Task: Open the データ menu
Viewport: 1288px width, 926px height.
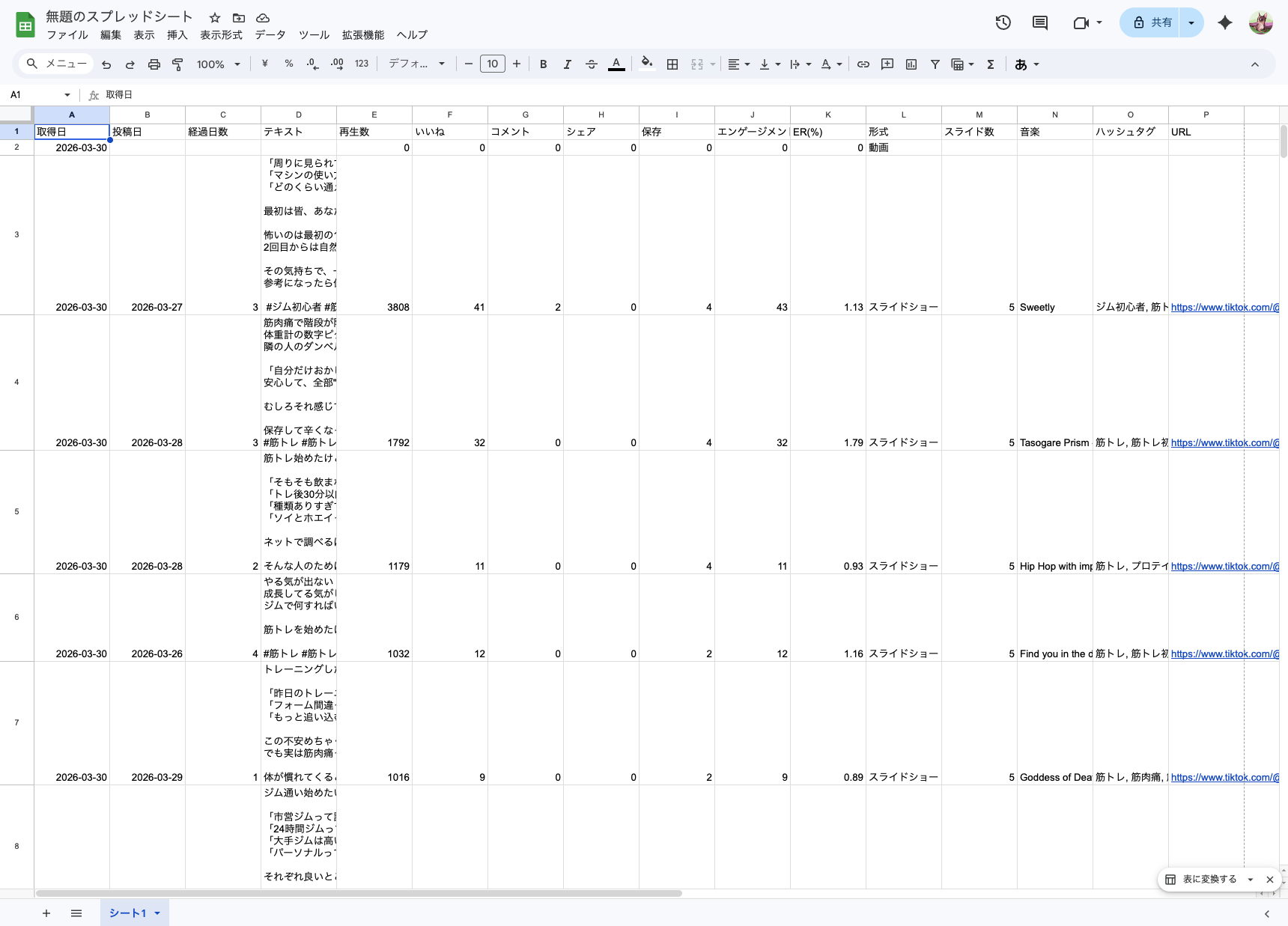Action: (x=270, y=35)
